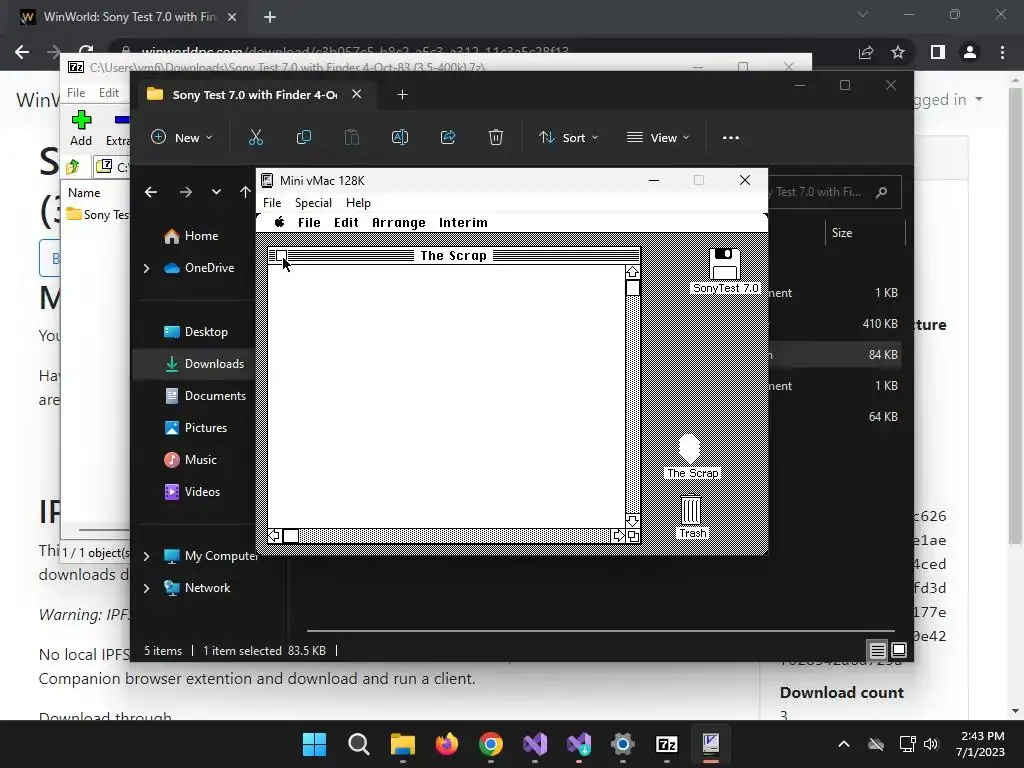This screenshot has height=768, width=1024.
Task: Click the Chrome page vertical scrollbar
Action: coord(1015,313)
